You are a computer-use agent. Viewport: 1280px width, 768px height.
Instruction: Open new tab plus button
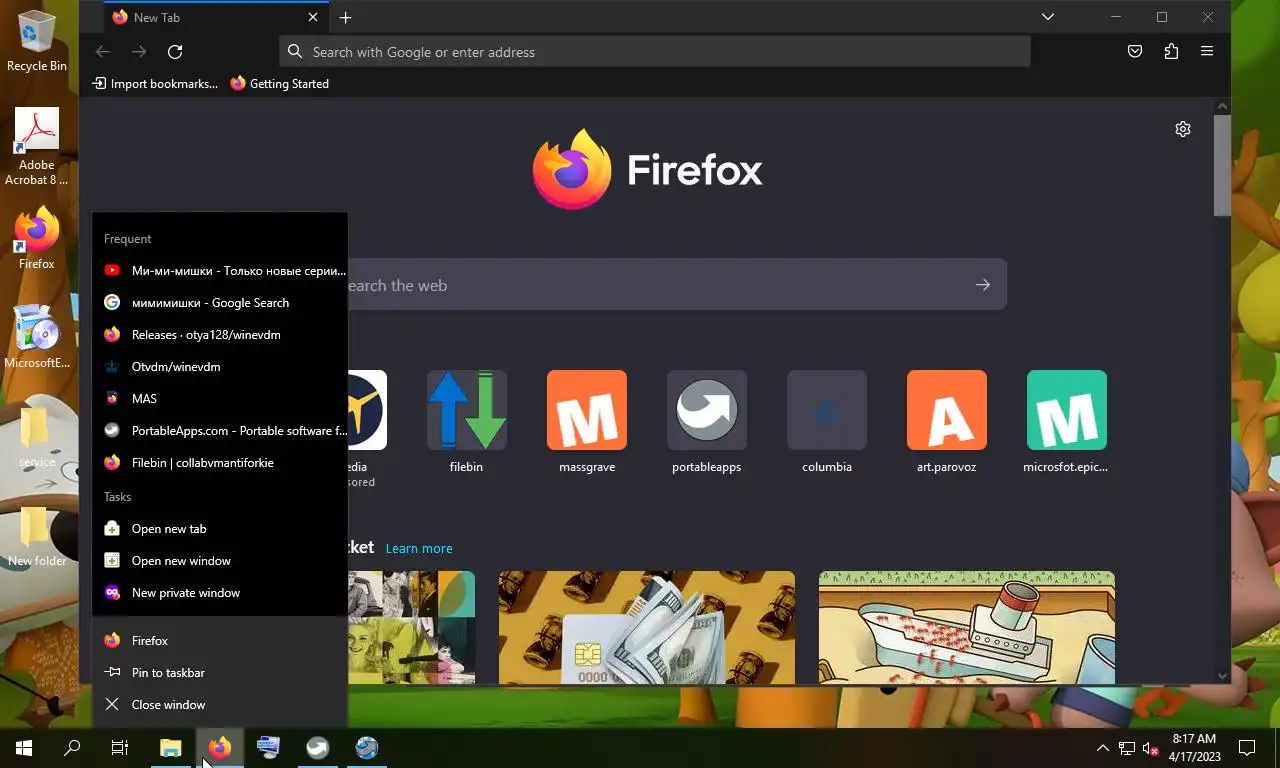click(x=345, y=17)
